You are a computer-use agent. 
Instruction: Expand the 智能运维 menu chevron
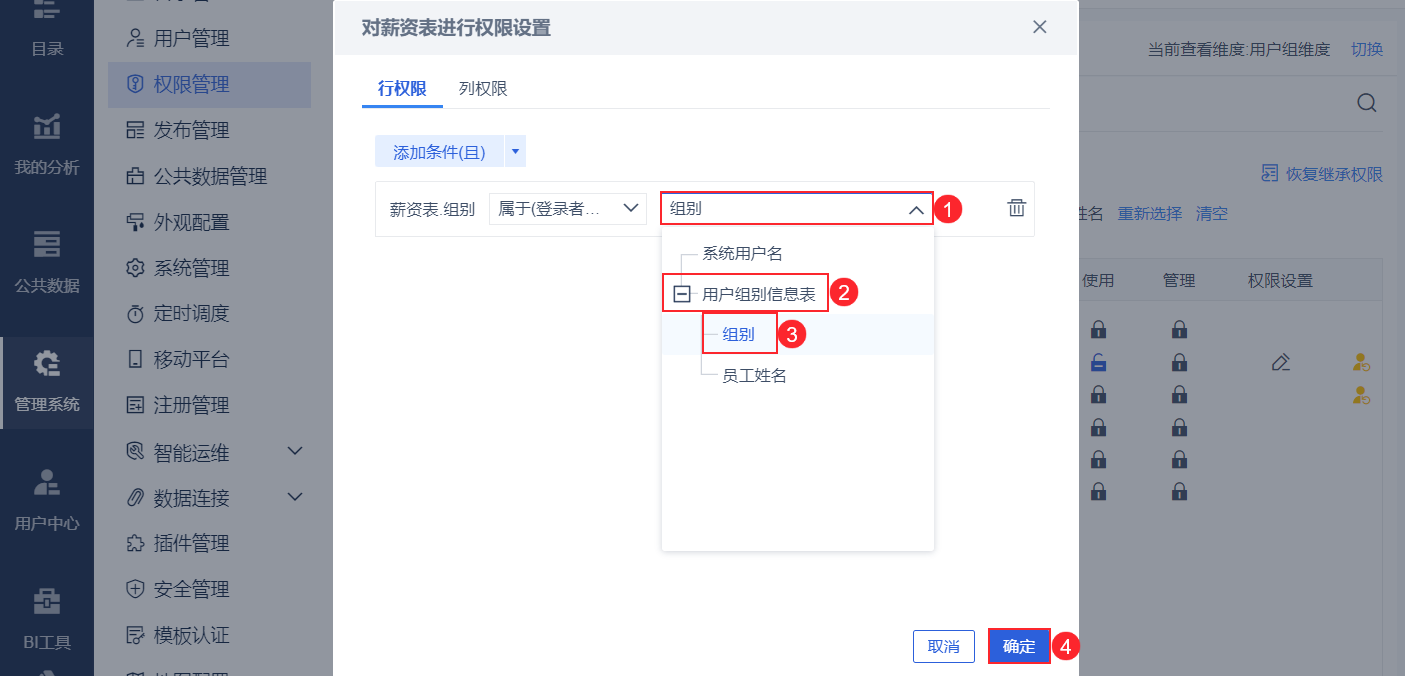(295, 452)
